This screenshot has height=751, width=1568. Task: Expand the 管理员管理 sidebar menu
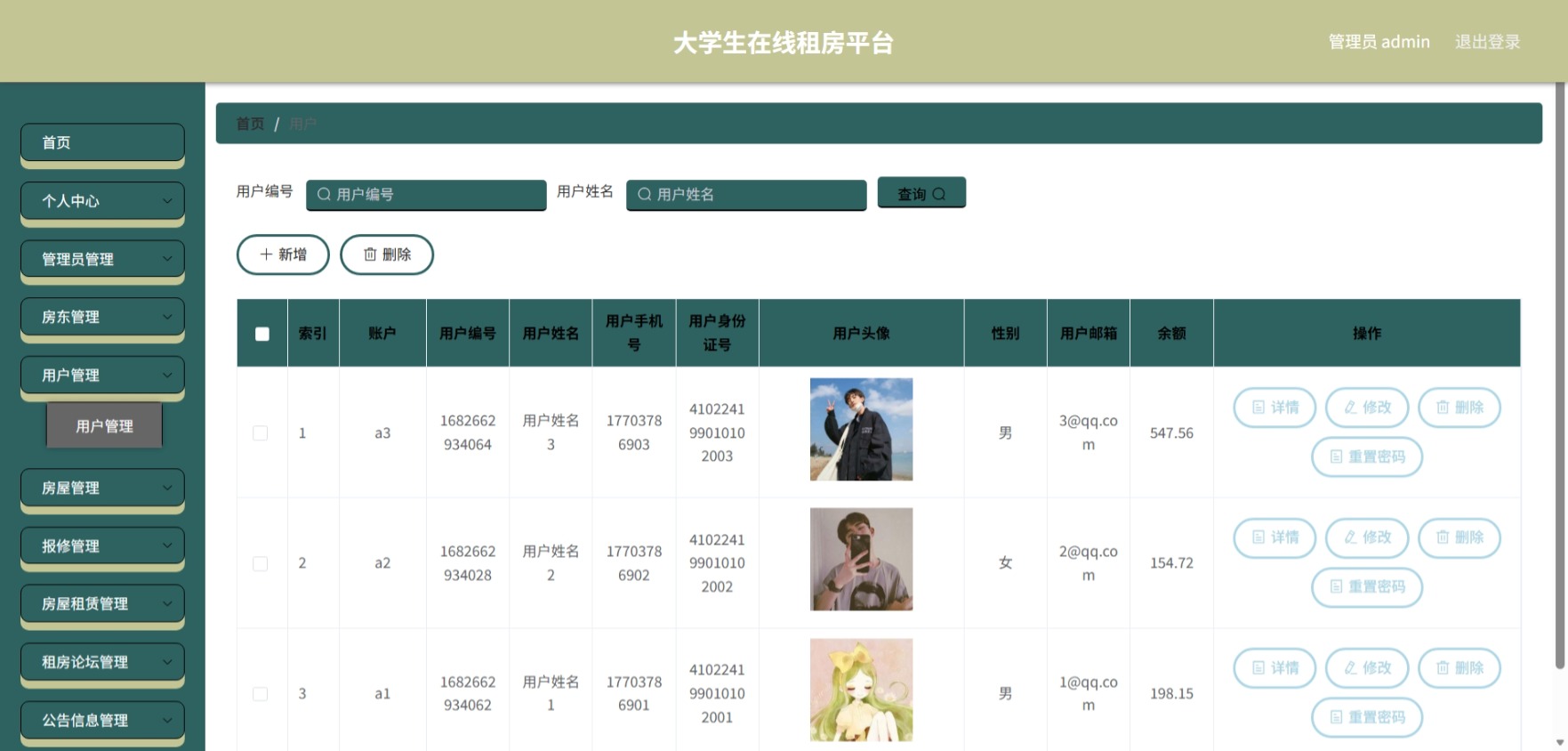click(102, 259)
